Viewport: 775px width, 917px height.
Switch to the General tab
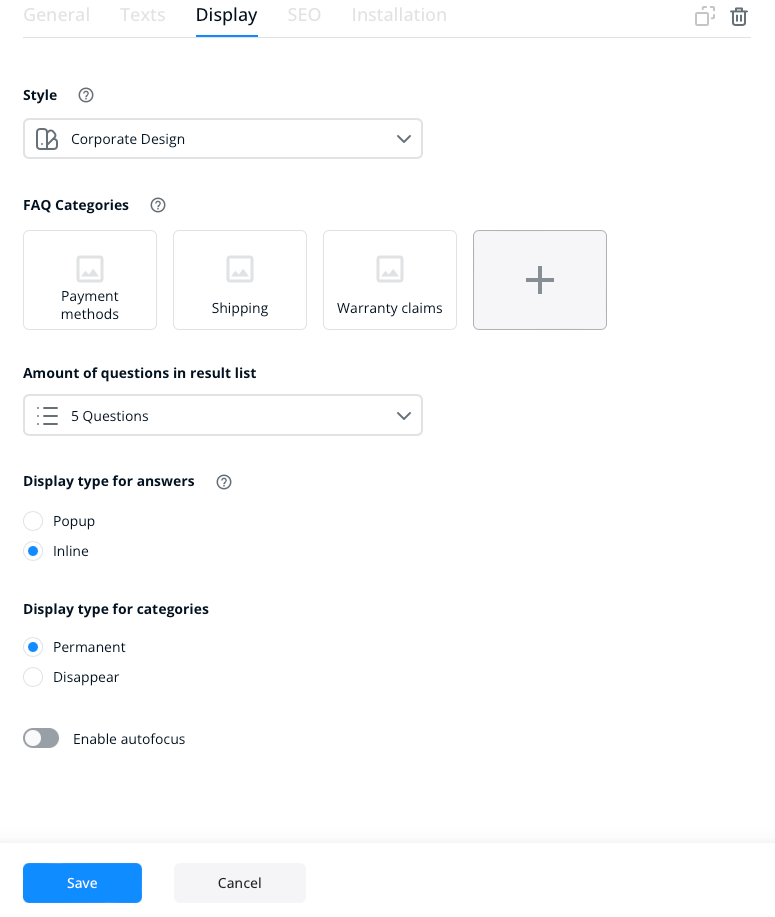[x=56, y=15]
